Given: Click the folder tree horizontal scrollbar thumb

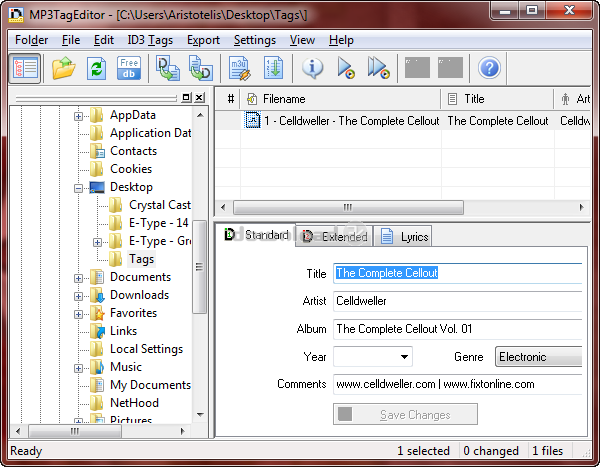Looking at the screenshot, I should point(75,431).
